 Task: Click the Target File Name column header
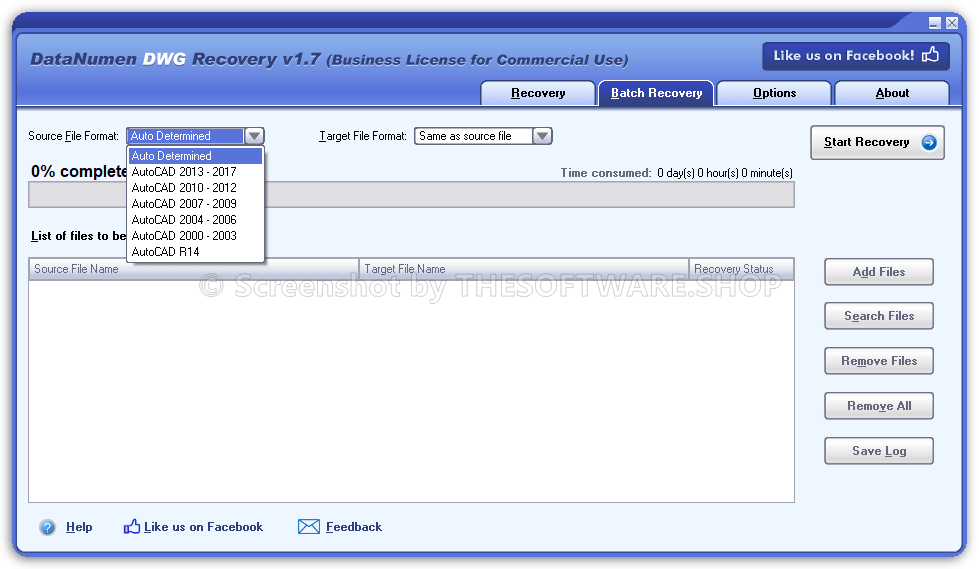pos(524,269)
